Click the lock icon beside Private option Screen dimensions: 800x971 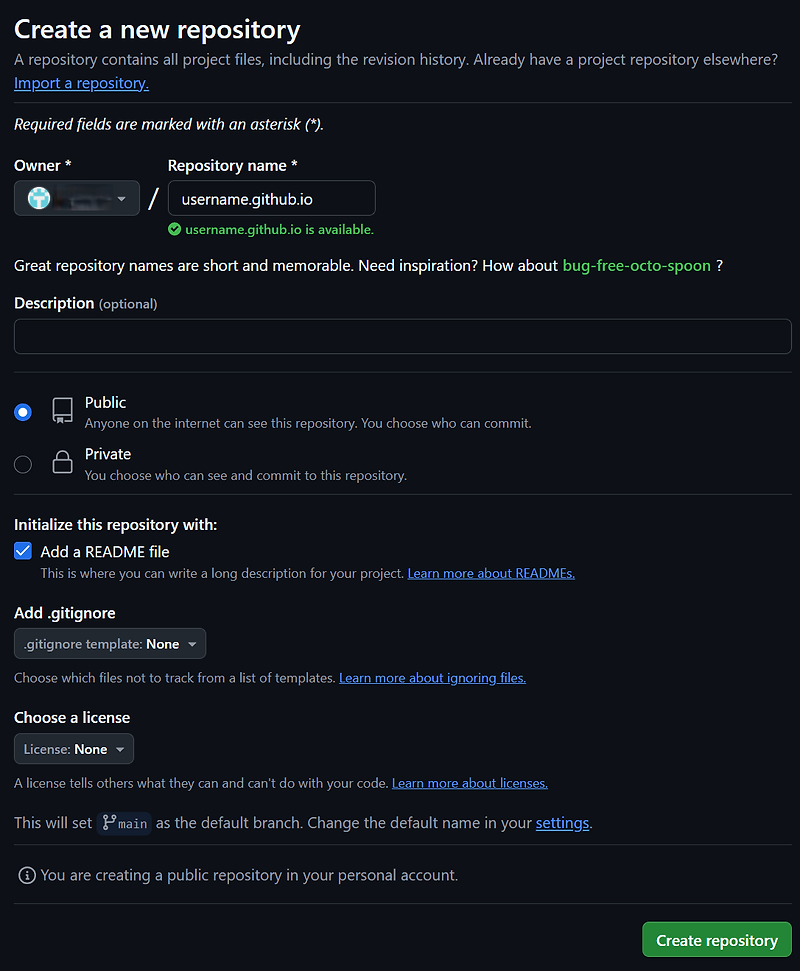[60, 463]
